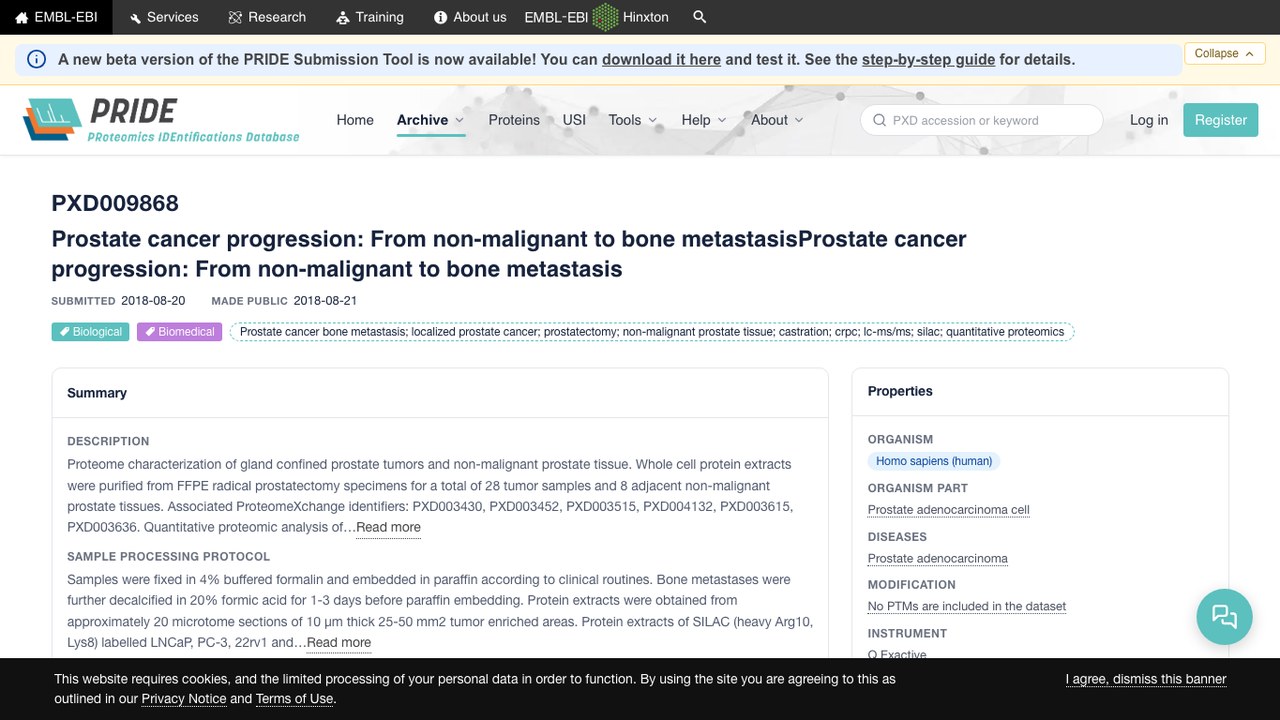This screenshot has width=1280, height=720.
Task: Open the Proteins page
Action: pyautogui.click(x=514, y=120)
